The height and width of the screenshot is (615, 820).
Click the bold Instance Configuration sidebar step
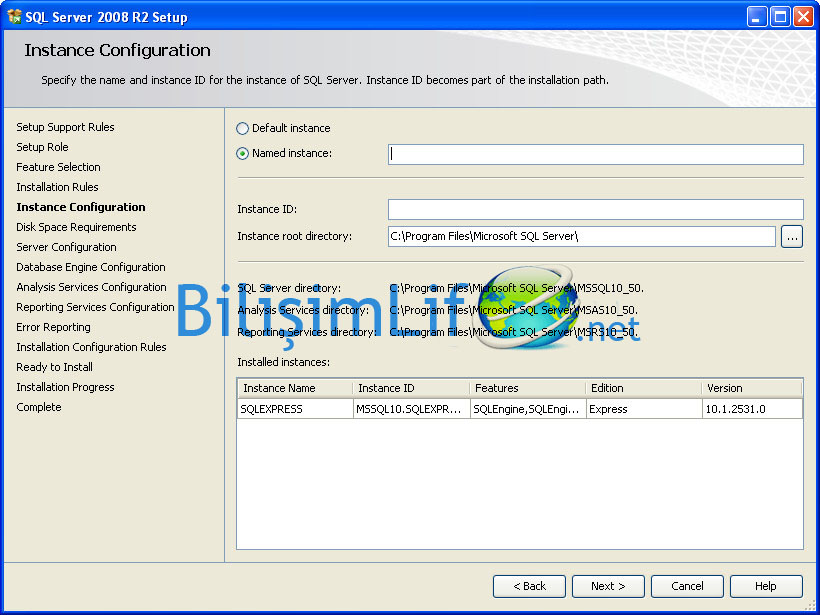81,207
